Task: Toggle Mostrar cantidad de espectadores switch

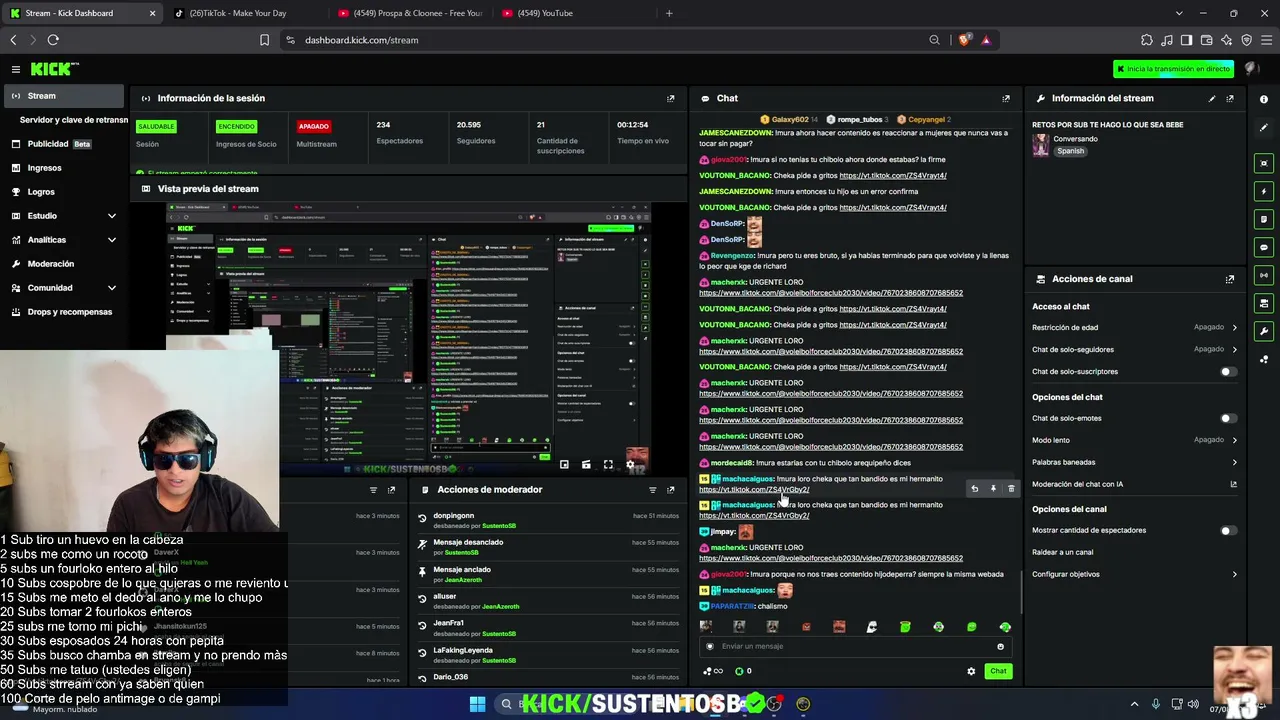Action: (x=1228, y=531)
